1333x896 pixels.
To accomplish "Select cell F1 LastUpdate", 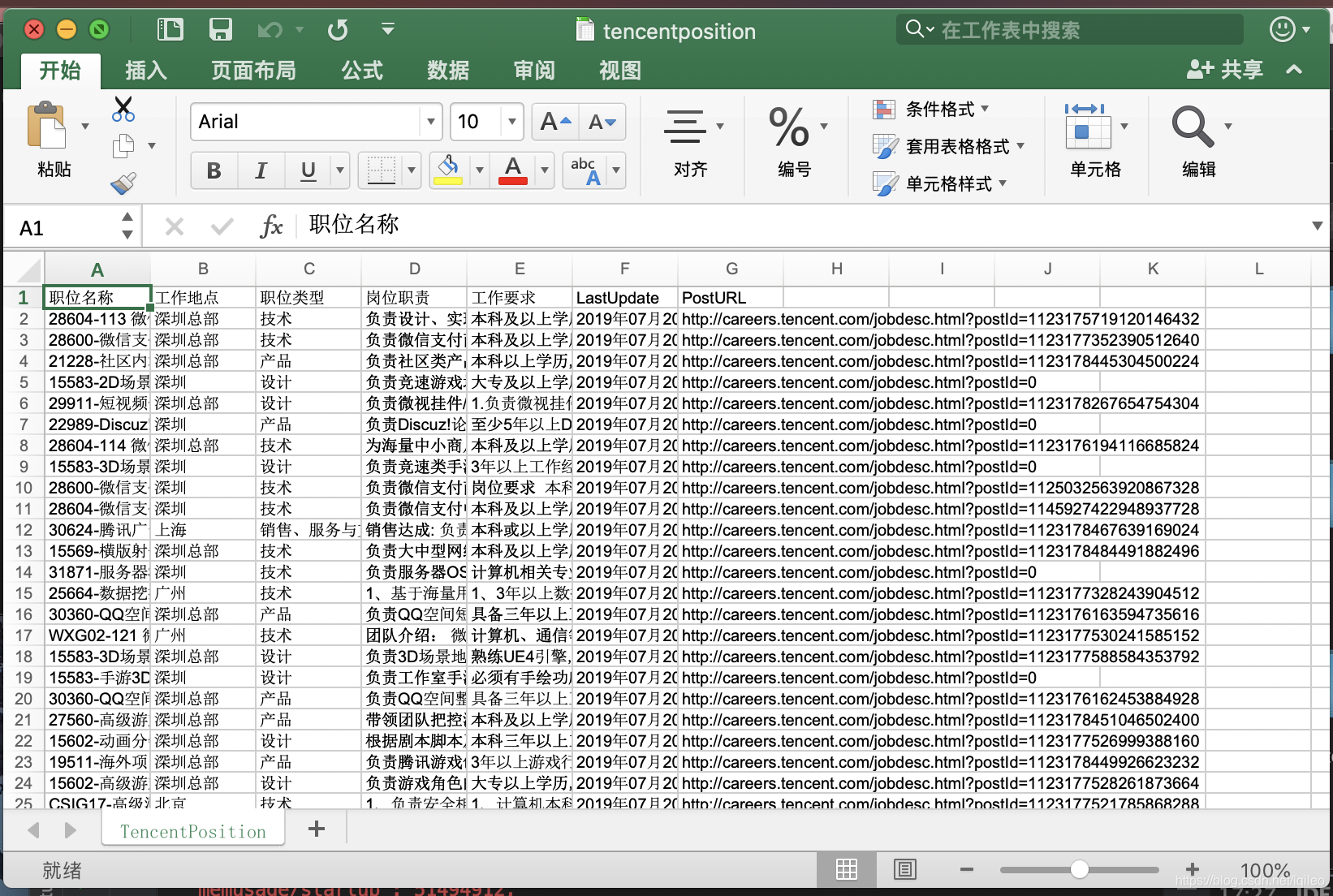I will click(625, 298).
